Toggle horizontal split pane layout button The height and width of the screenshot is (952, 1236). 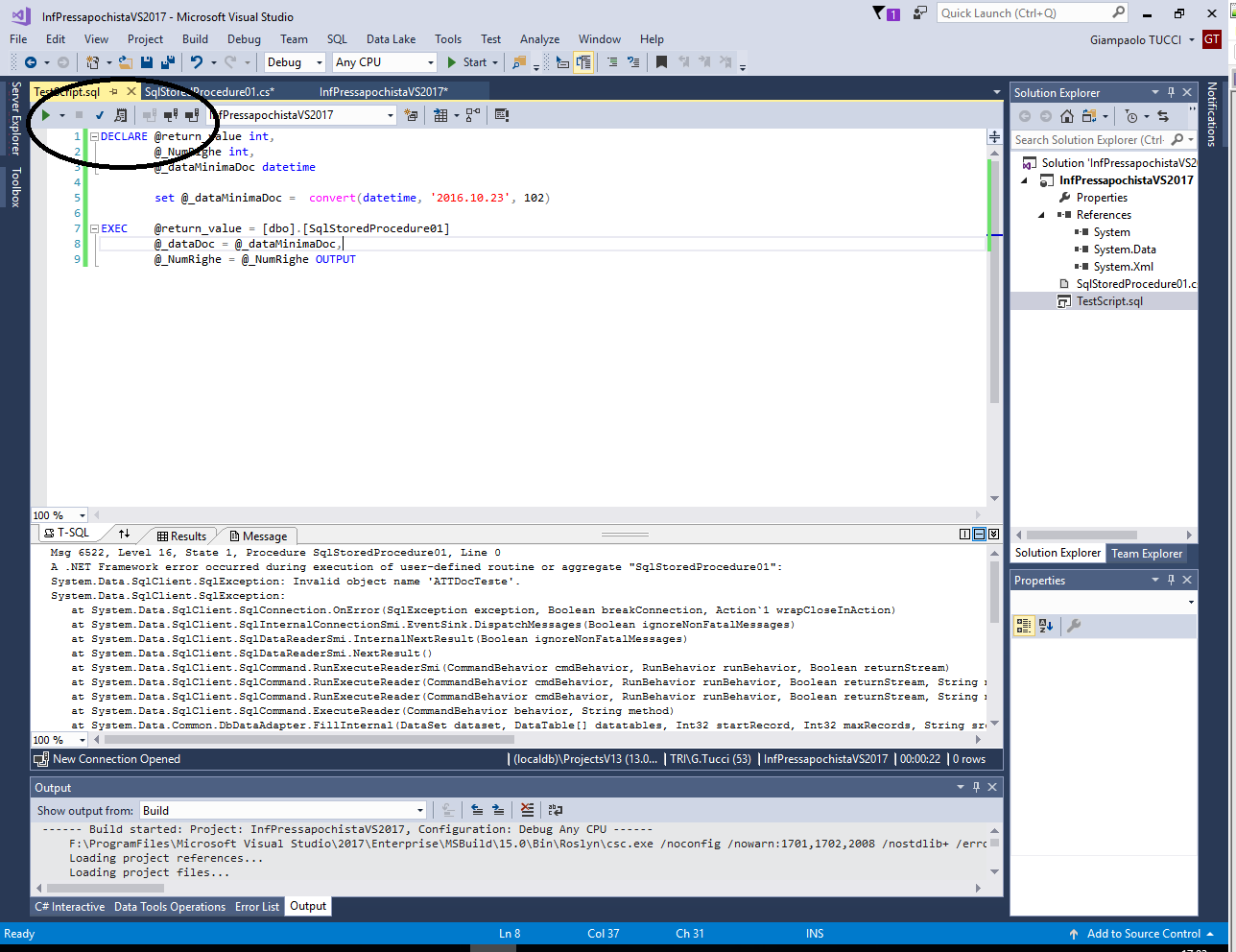pyautogui.click(x=979, y=535)
